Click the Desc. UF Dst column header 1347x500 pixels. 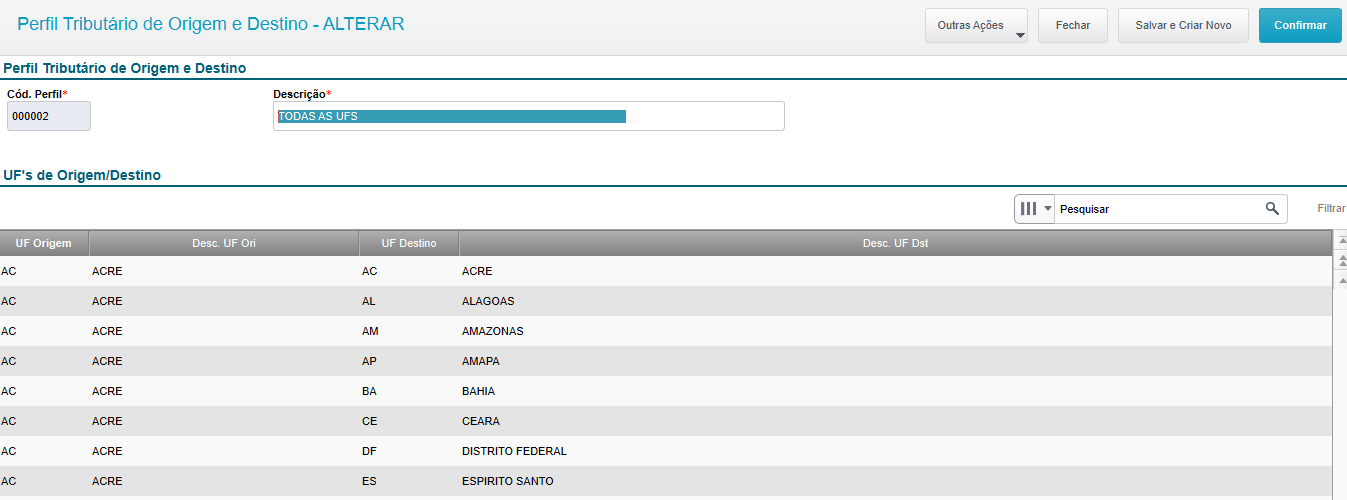895,243
